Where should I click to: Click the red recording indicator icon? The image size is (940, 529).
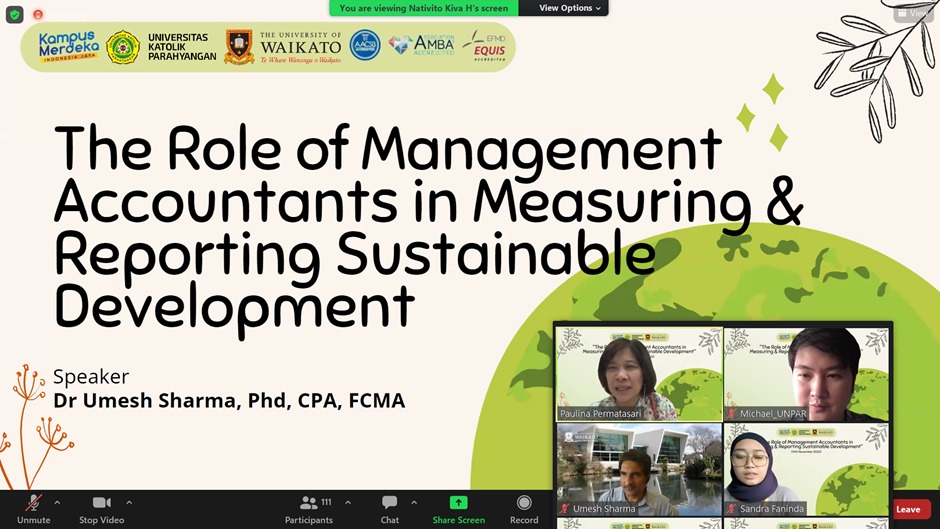(38, 15)
